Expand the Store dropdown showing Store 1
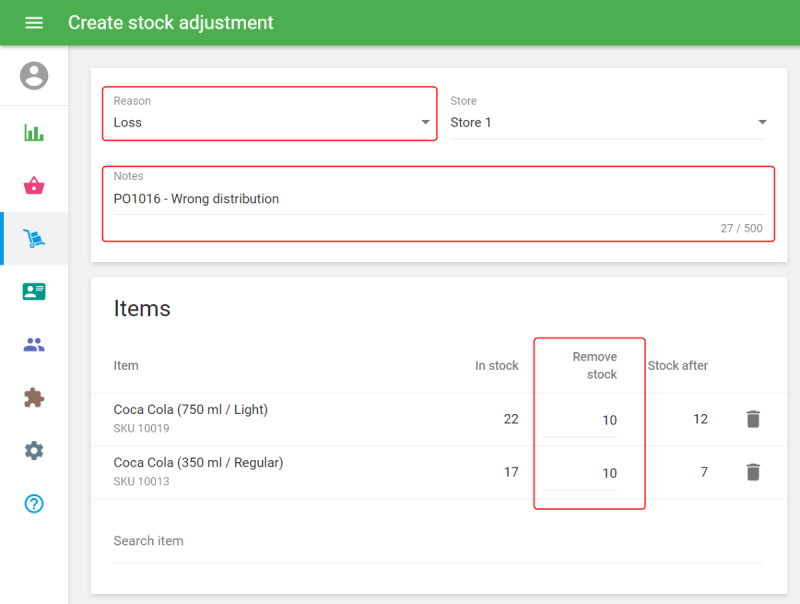Screen dimensions: 800x604 point(608,122)
